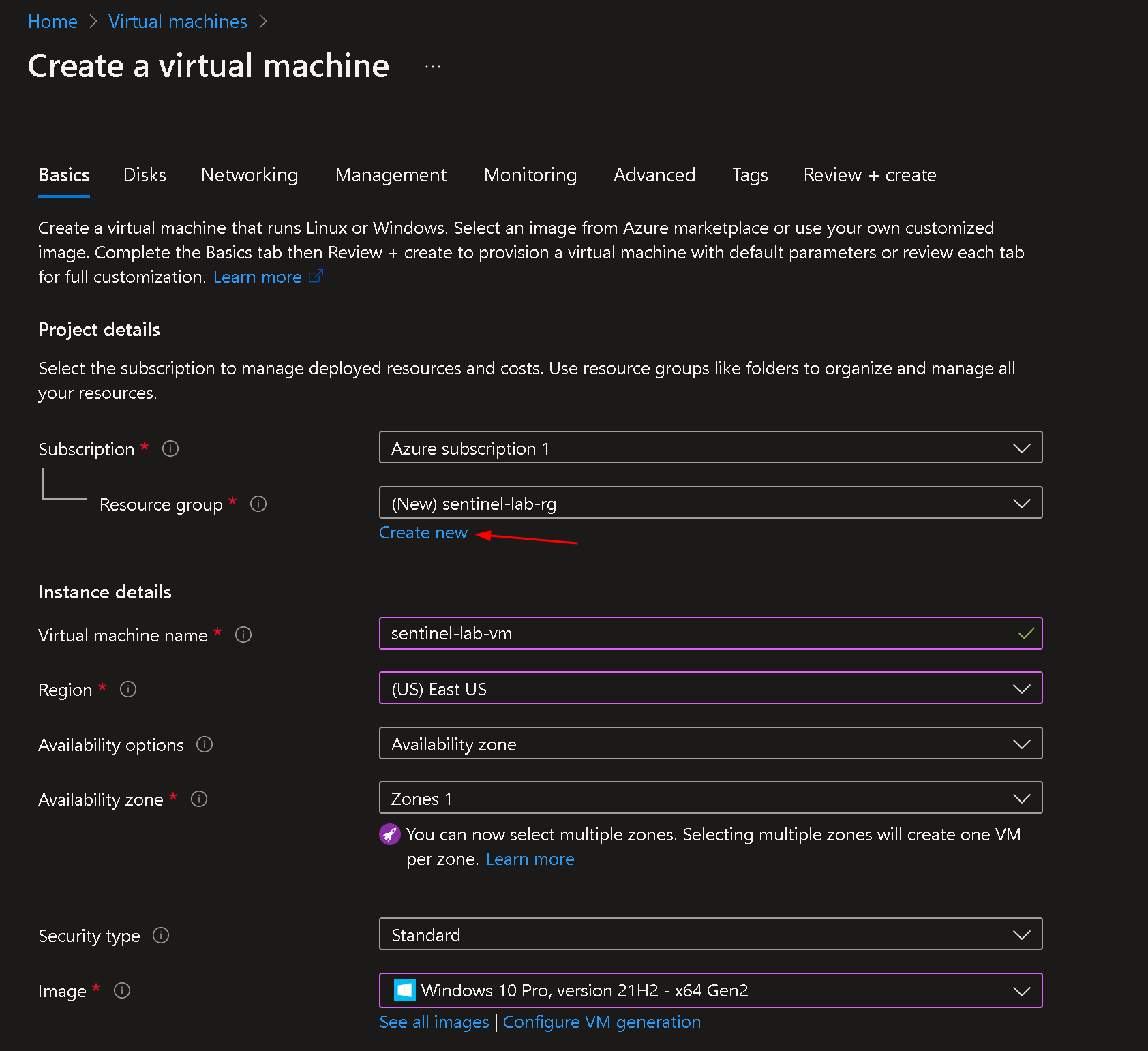Click the Availability zone info icon

click(x=199, y=799)
